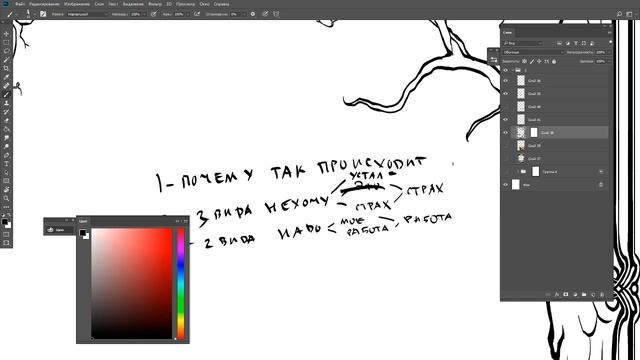640x360 pixels.
Task: Click foreground color swatch in toolbox
Action: coord(4,222)
